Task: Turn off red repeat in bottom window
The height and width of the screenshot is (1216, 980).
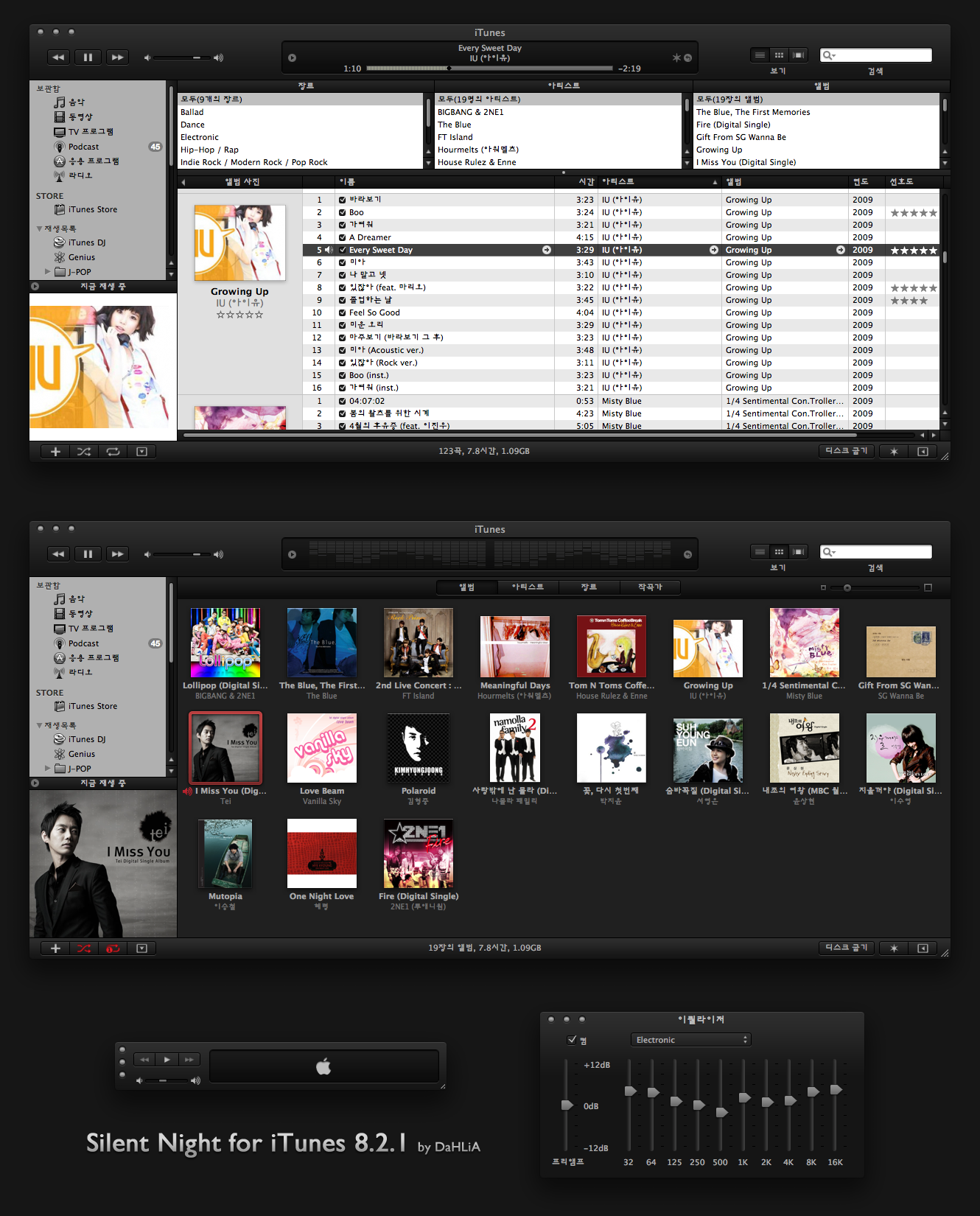Action: tap(113, 948)
